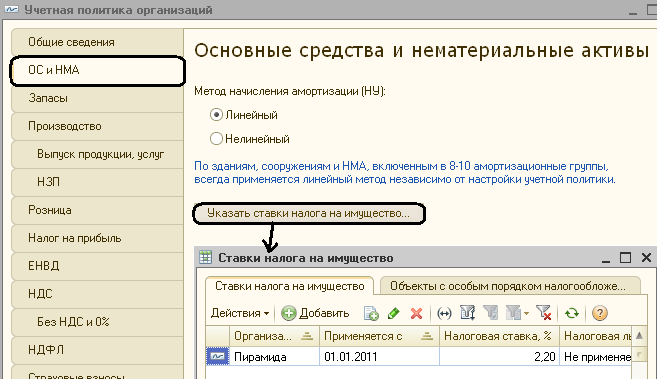Viewport: 657px width, 379px height.
Task: Click Указать ставки налога на имущество button
Action: (309, 214)
